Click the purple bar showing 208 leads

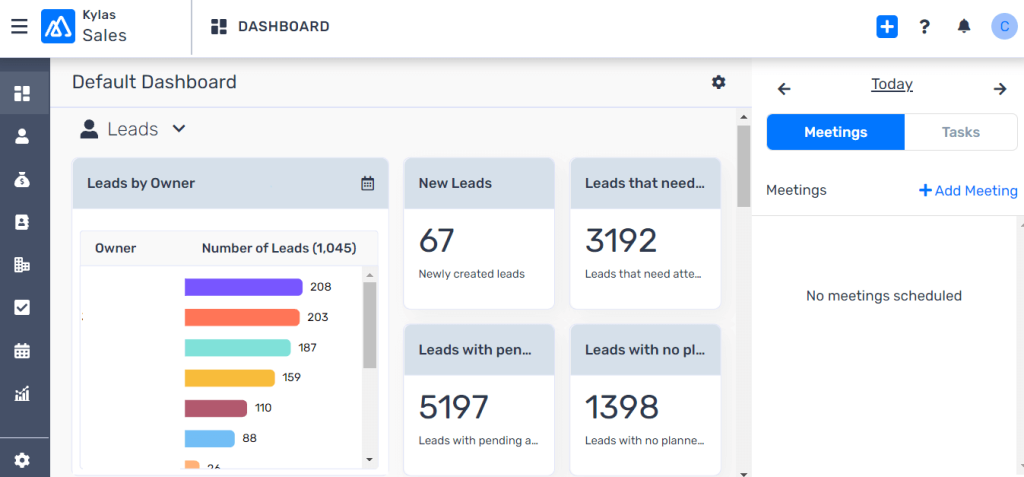click(243, 287)
